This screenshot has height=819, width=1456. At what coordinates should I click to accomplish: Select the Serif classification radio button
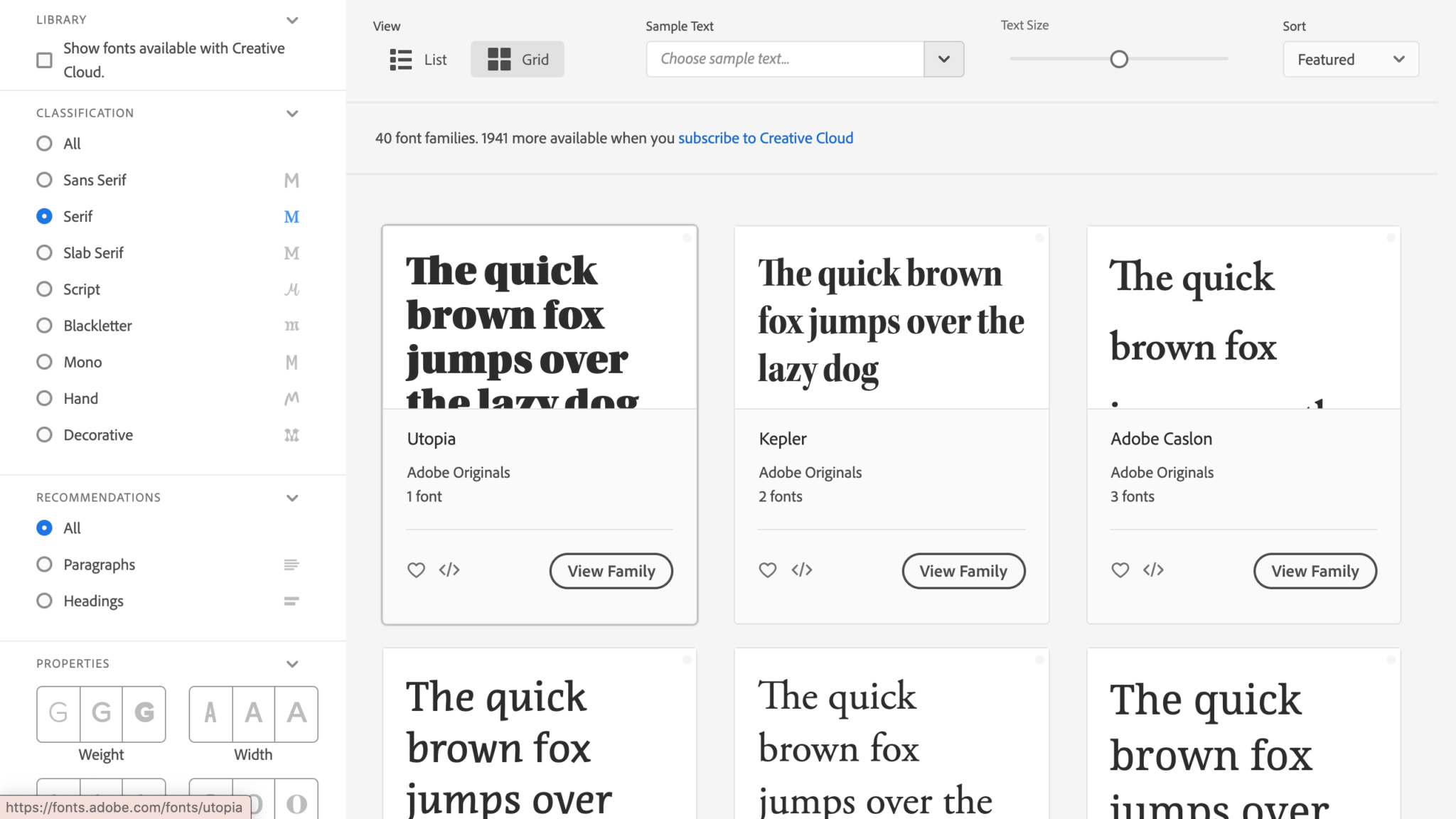(x=44, y=216)
